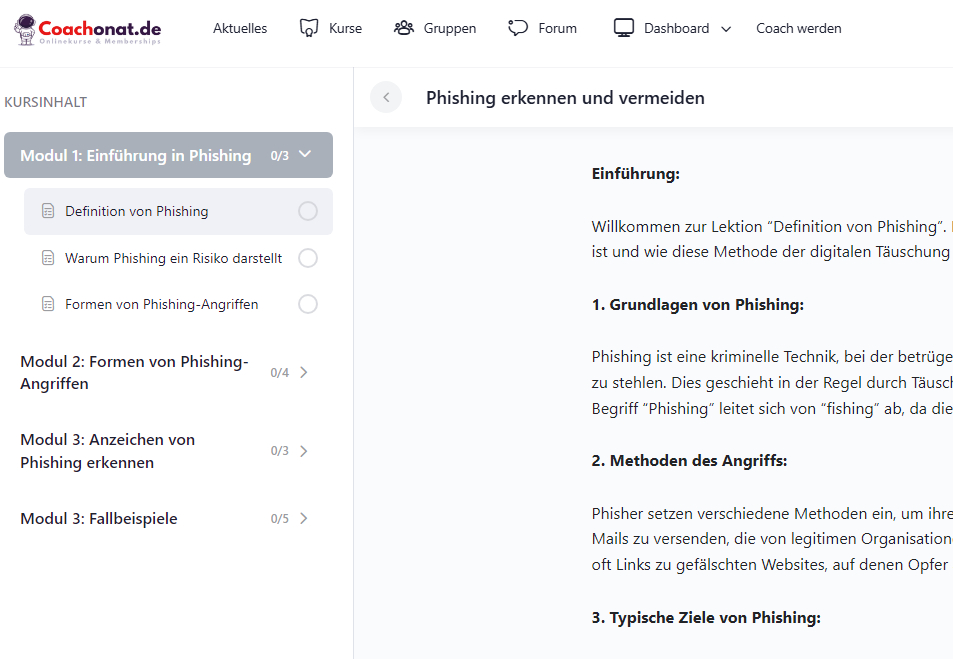Click the back arrow beside lesson title
This screenshot has height=659, width=953.
coord(385,97)
